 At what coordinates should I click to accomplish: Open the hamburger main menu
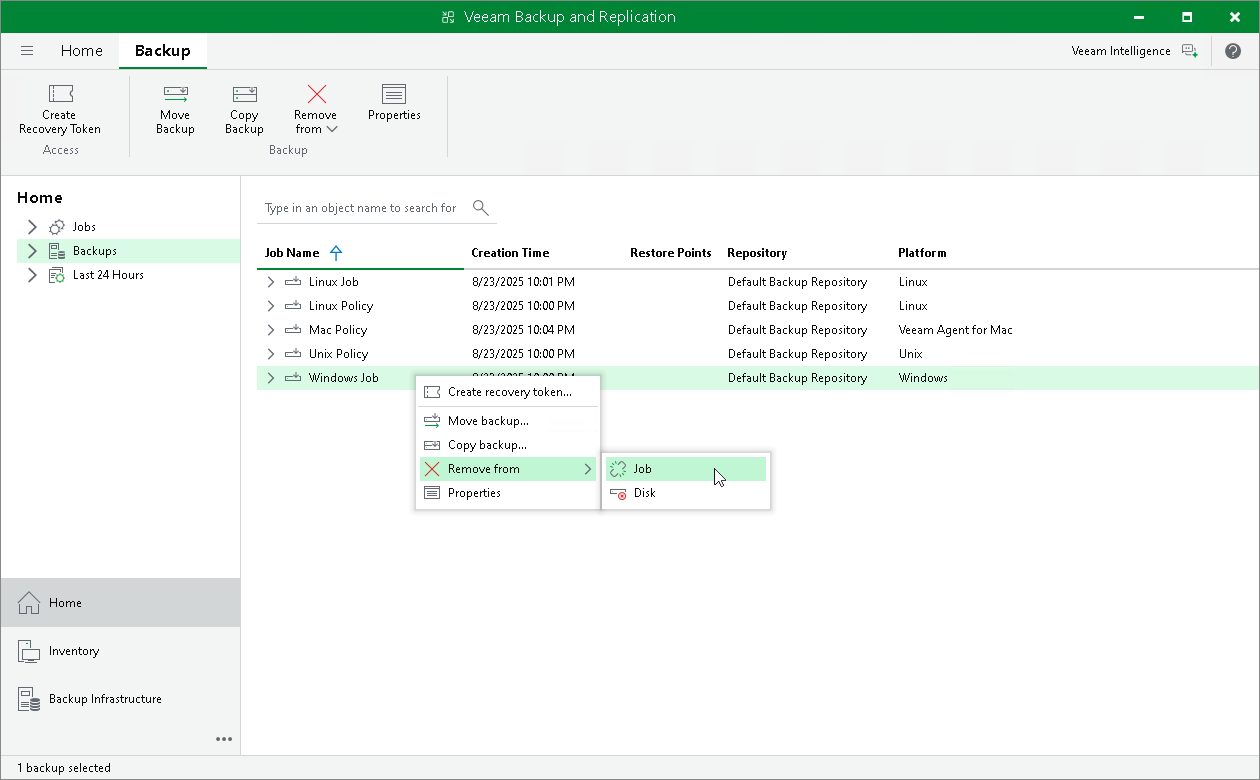click(27, 51)
